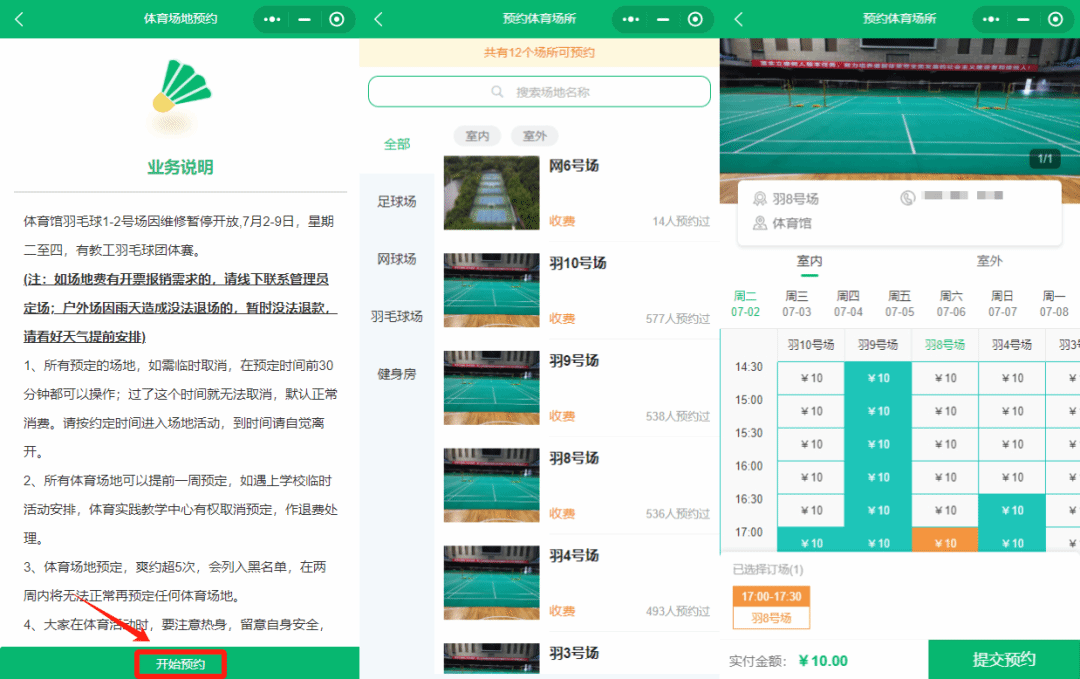This screenshot has width=1080, height=679.
Task: Select 14:30 slot for 羽10号场
Action: (811, 378)
